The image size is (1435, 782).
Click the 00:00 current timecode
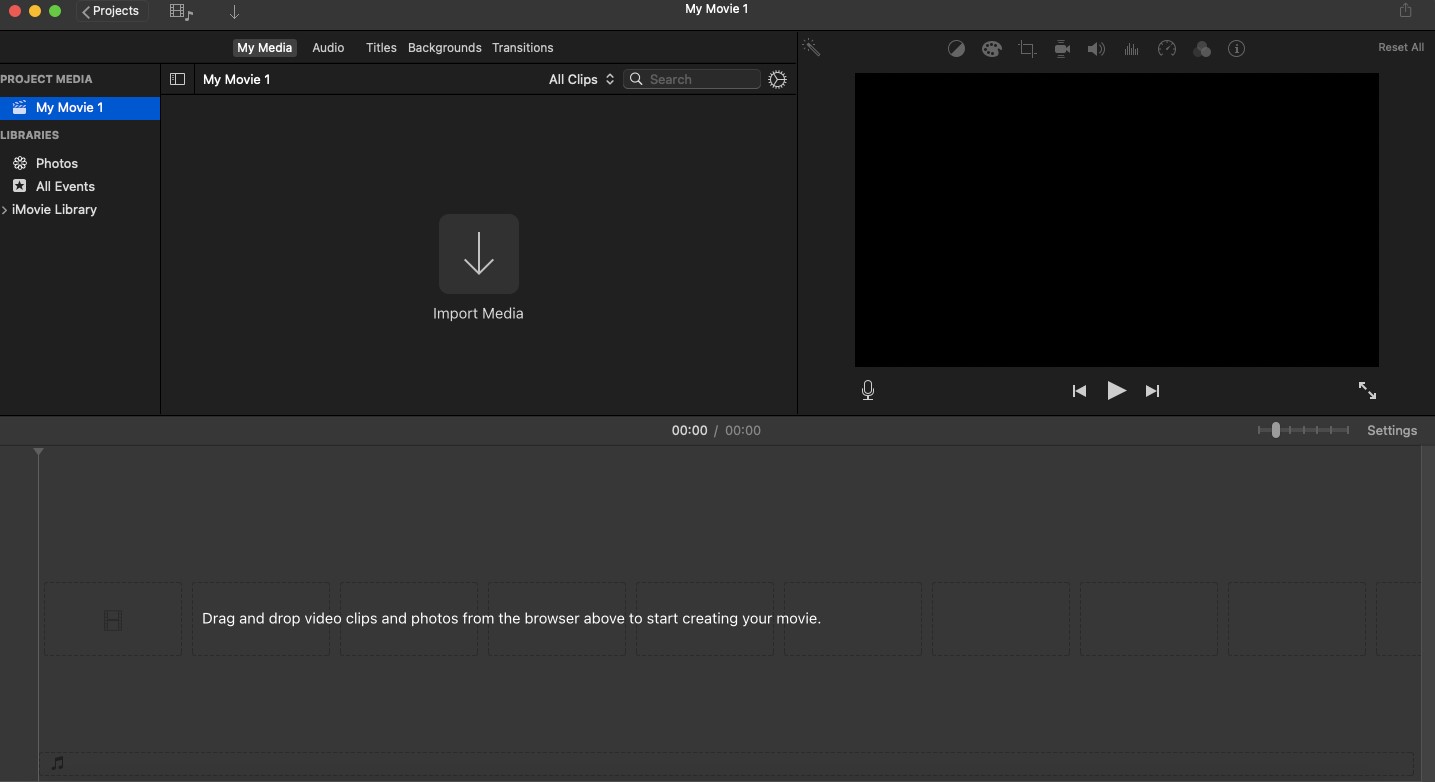(x=689, y=431)
